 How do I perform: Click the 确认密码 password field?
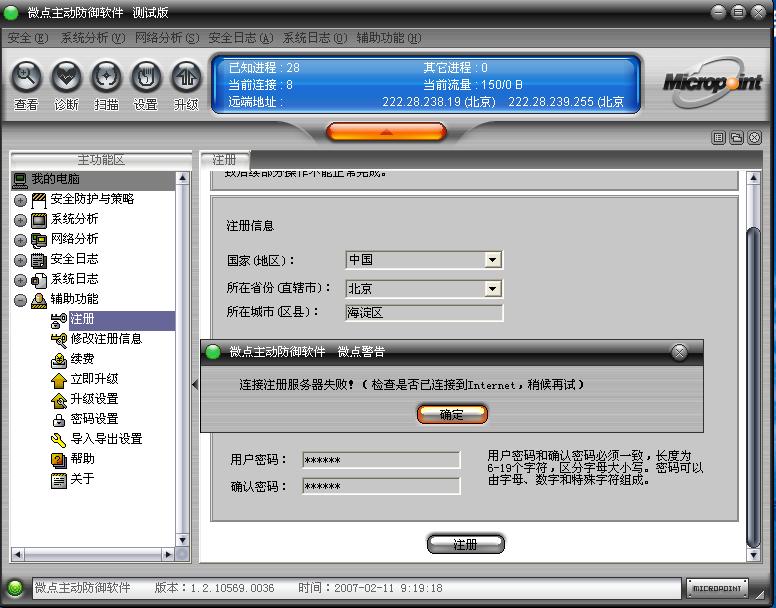click(381, 486)
